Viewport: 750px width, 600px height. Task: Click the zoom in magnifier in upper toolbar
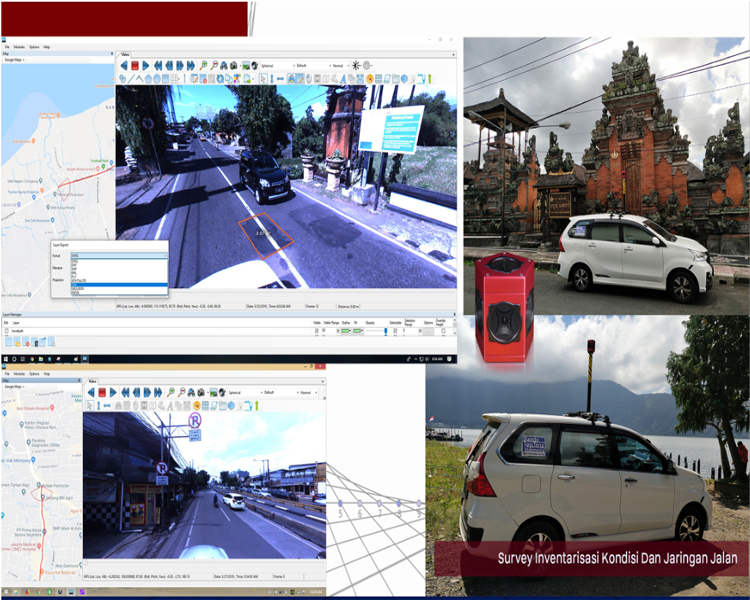coord(203,66)
